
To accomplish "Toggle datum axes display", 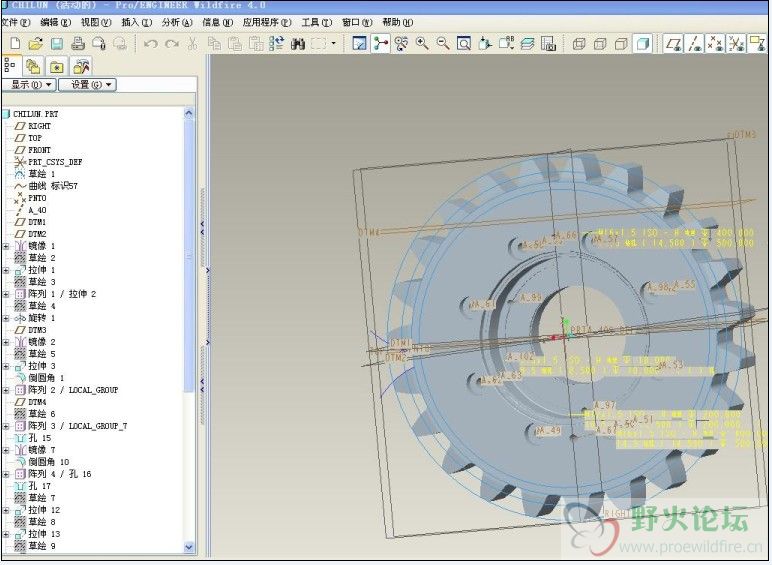I will coord(695,43).
